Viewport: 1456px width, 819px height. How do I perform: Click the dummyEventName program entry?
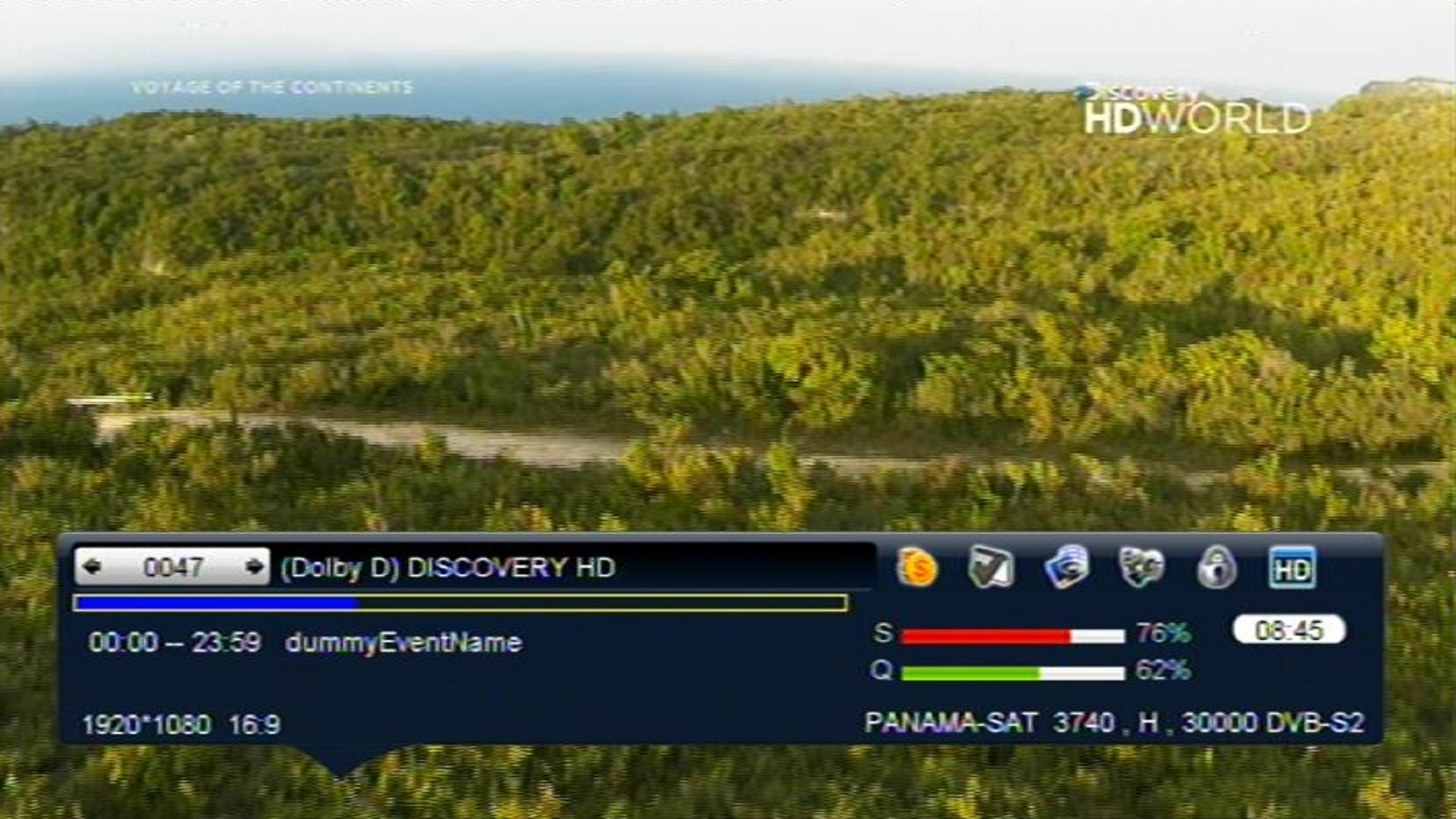click(403, 643)
